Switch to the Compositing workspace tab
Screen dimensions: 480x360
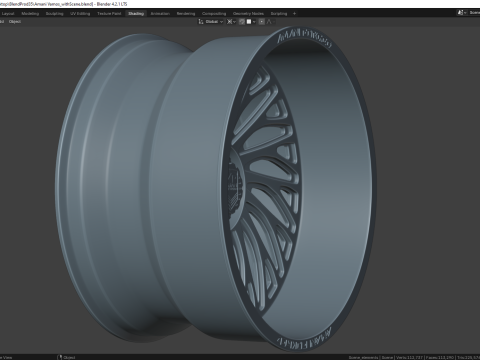click(x=214, y=14)
